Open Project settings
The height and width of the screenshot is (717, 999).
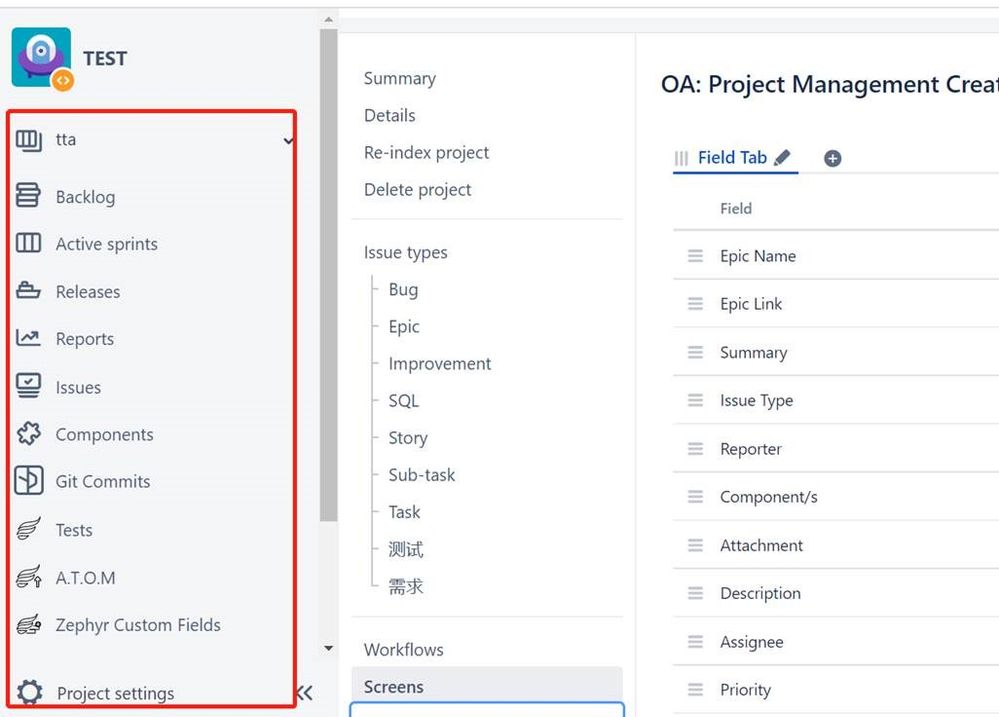[x=115, y=693]
